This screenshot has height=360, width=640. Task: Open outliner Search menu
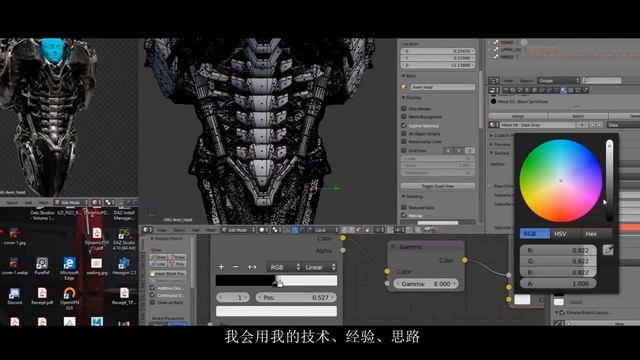click(x=526, y=80)
